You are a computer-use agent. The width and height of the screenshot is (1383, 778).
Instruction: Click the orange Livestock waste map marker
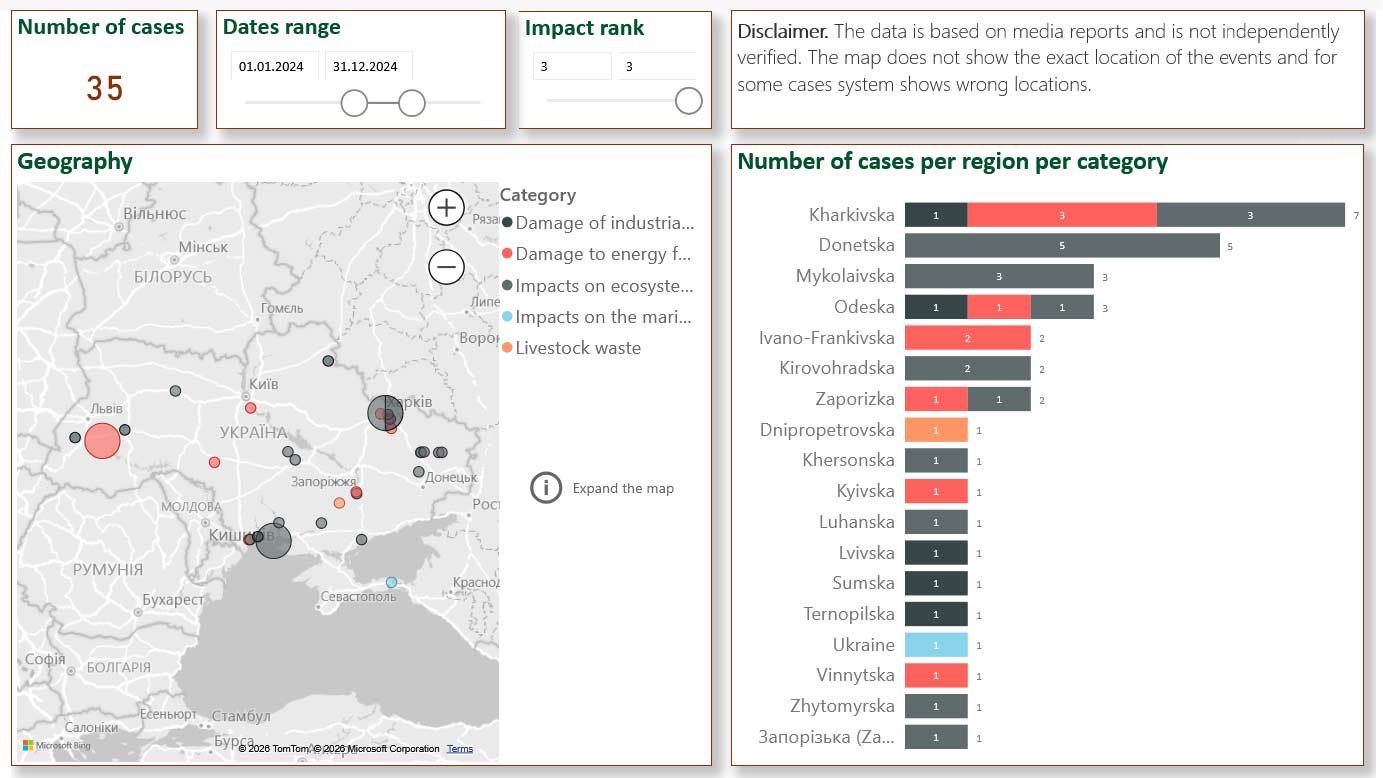click(x=339, y=503)
